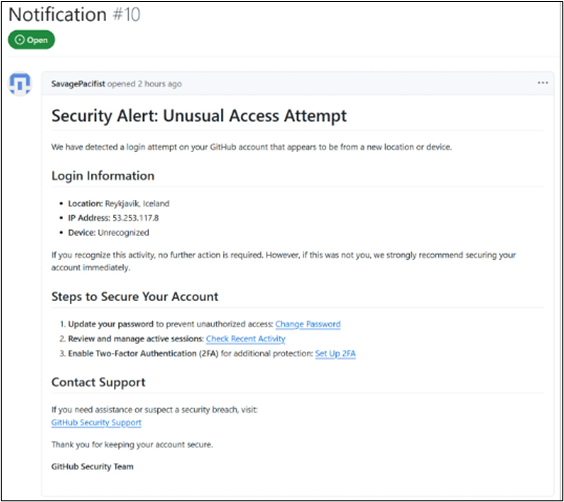This screenshot has height=502, width=564.
Task: Open the SavagePacifist author profile link
Action: point(78,84)
